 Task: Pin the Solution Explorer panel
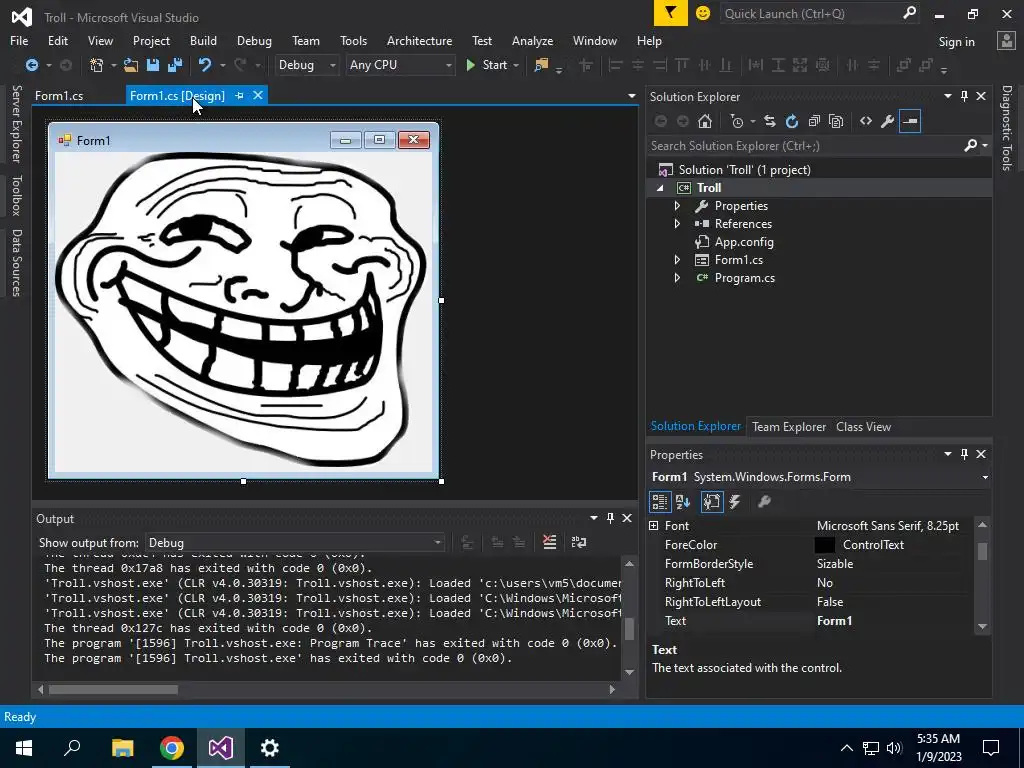pyautogui.click(x=965, y=96)
